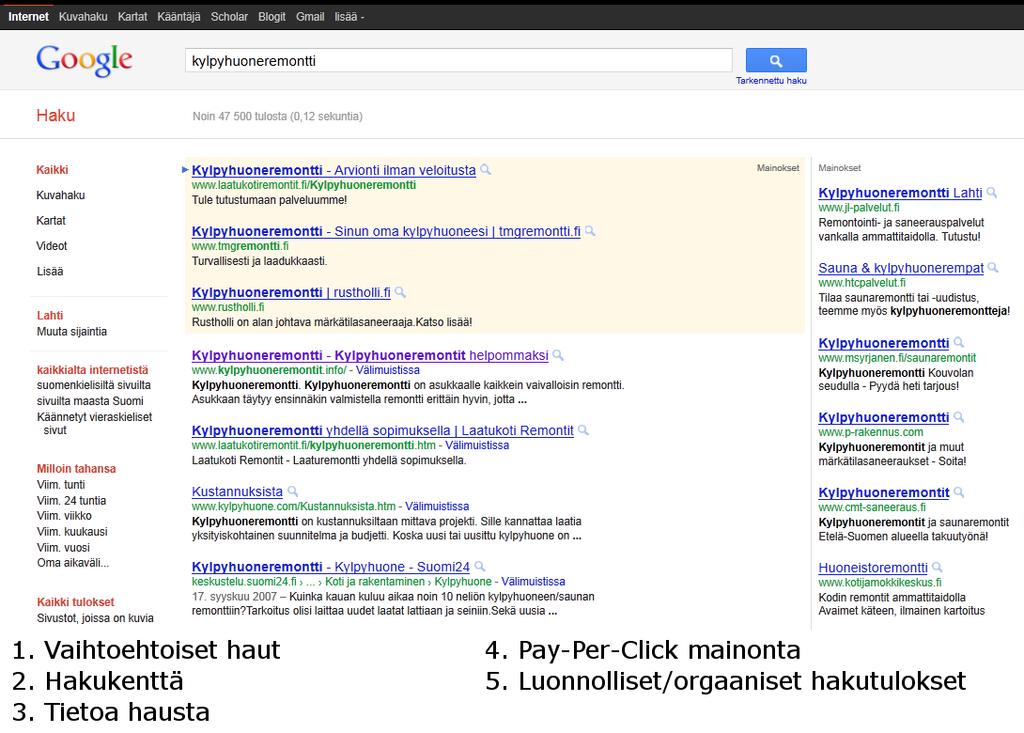Viewport: 1024px width, 733px height.
Task: Select Kuvahaku in the left sidebar
Action: [61, 195]
